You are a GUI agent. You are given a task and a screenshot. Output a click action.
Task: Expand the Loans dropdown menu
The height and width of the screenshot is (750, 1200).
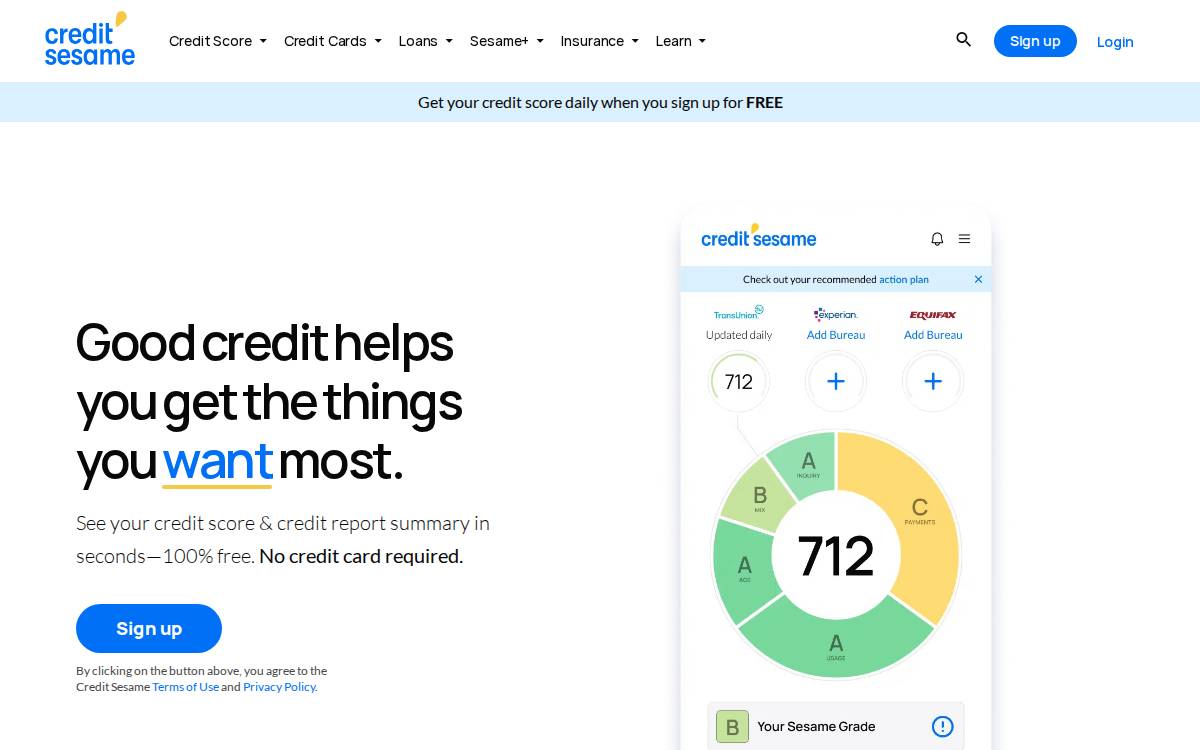[426, 41]
